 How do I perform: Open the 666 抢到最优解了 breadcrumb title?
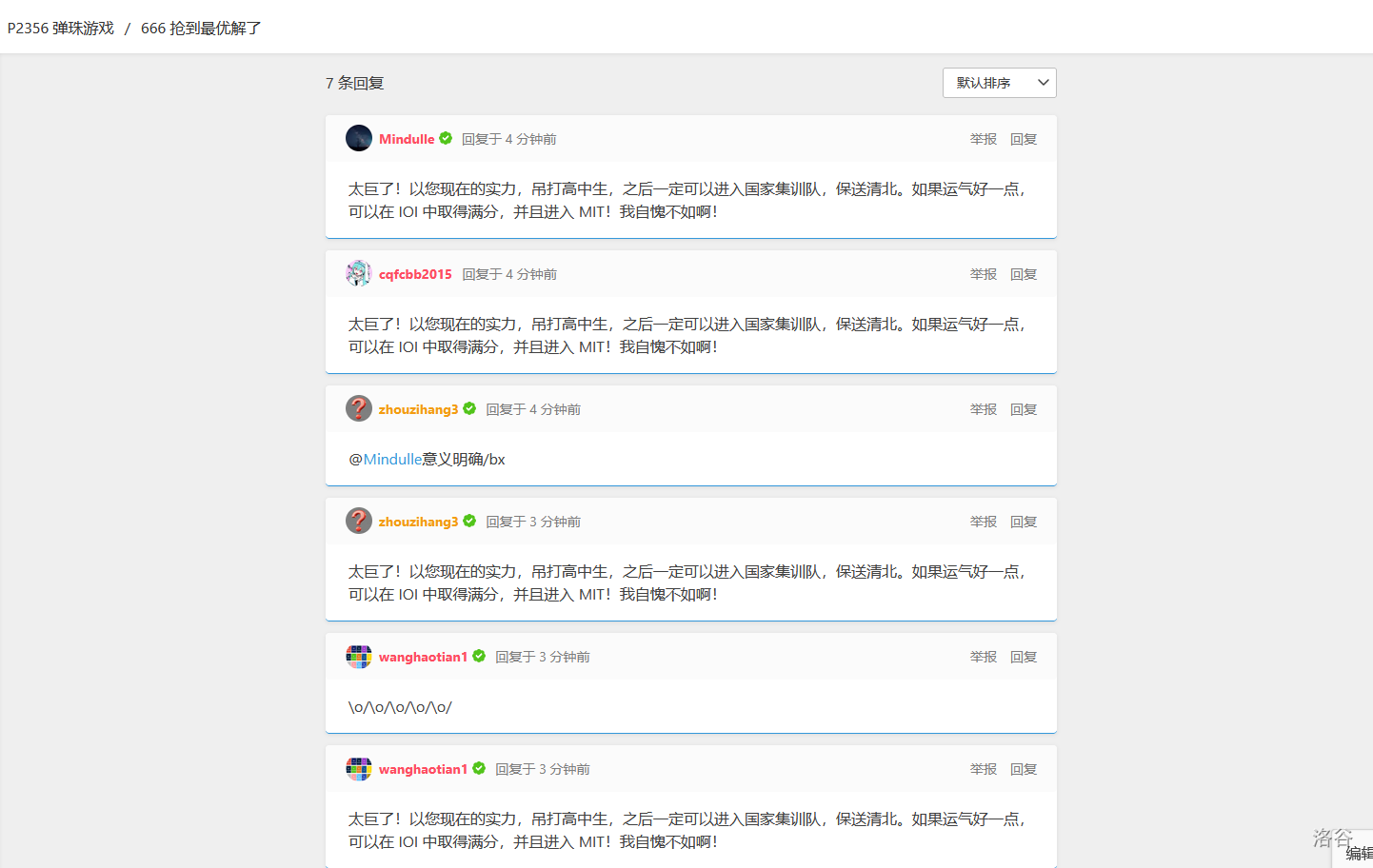(x=201, y=29)
